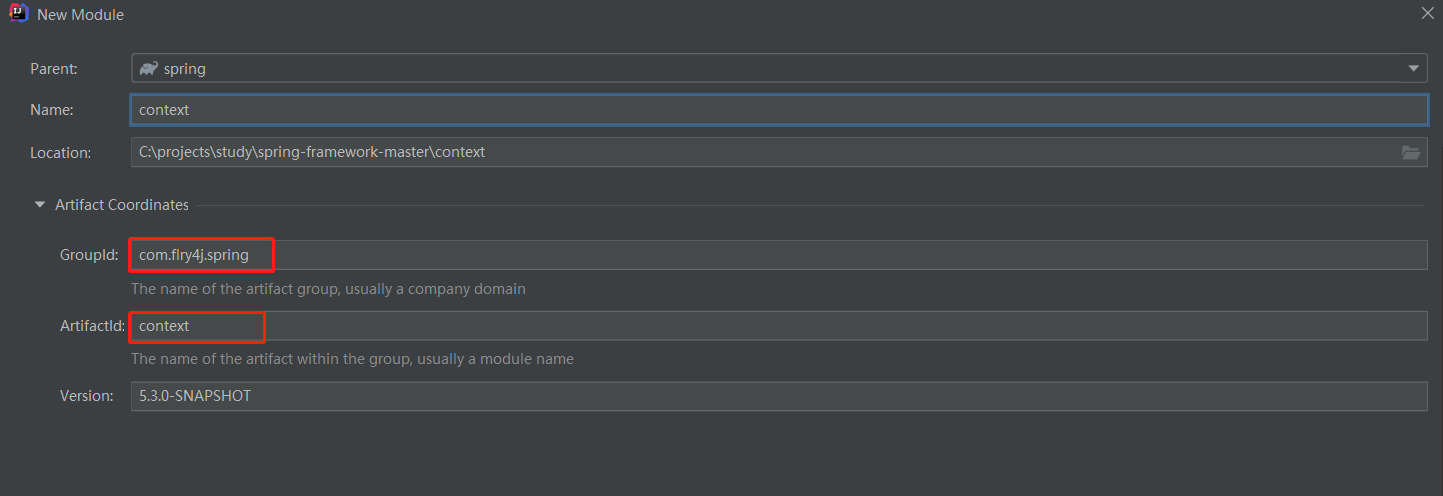Click the New Module title text

click(81, 15)
